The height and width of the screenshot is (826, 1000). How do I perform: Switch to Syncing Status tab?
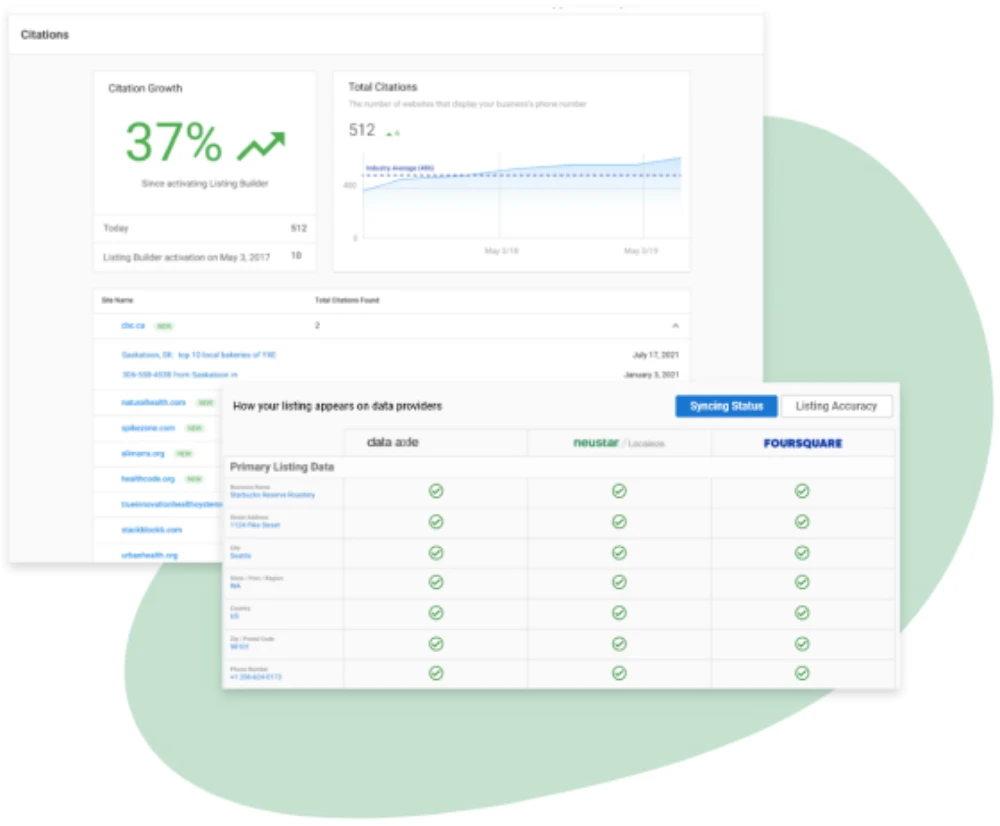pos(725,406)
